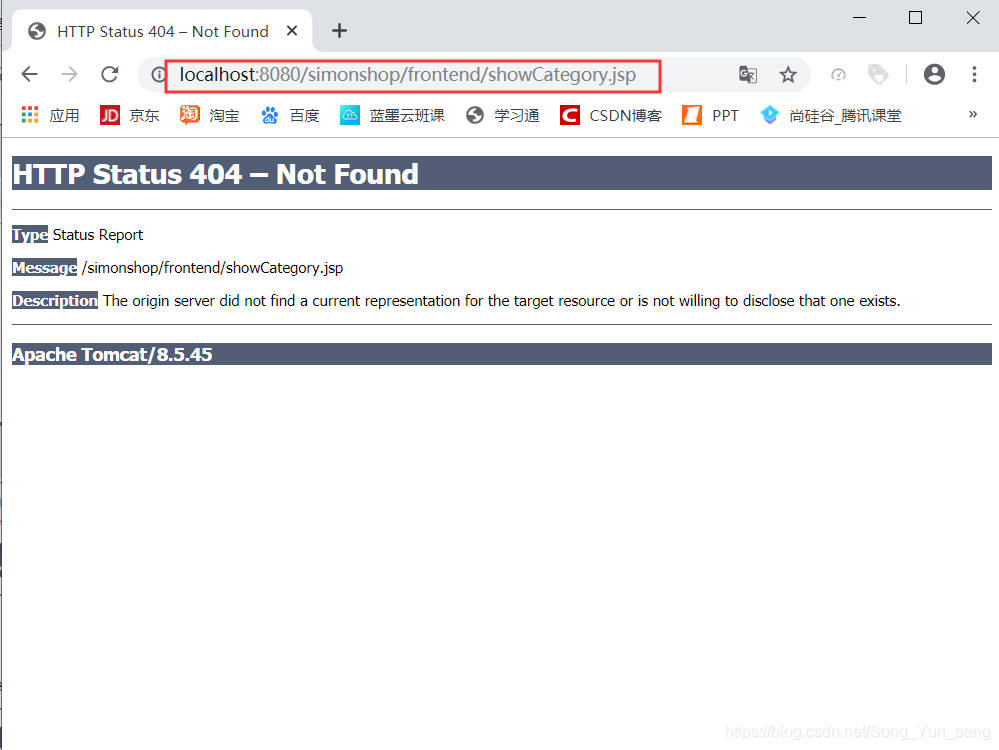Image resolution: width=999 pixels, height=750 pixels.
Task: Open the CSDN博客 bookmark
Action: point(611,115)
